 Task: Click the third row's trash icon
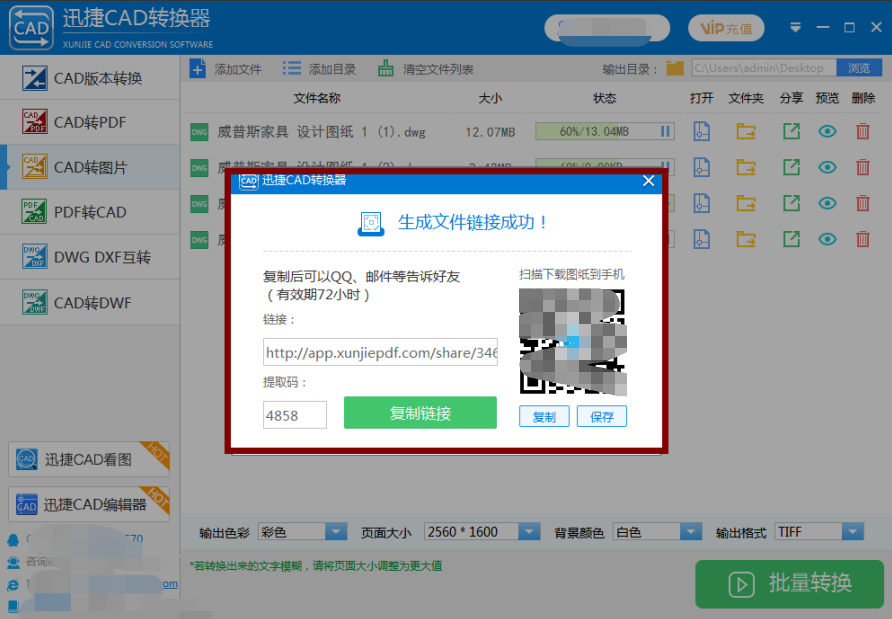[863, 203]
